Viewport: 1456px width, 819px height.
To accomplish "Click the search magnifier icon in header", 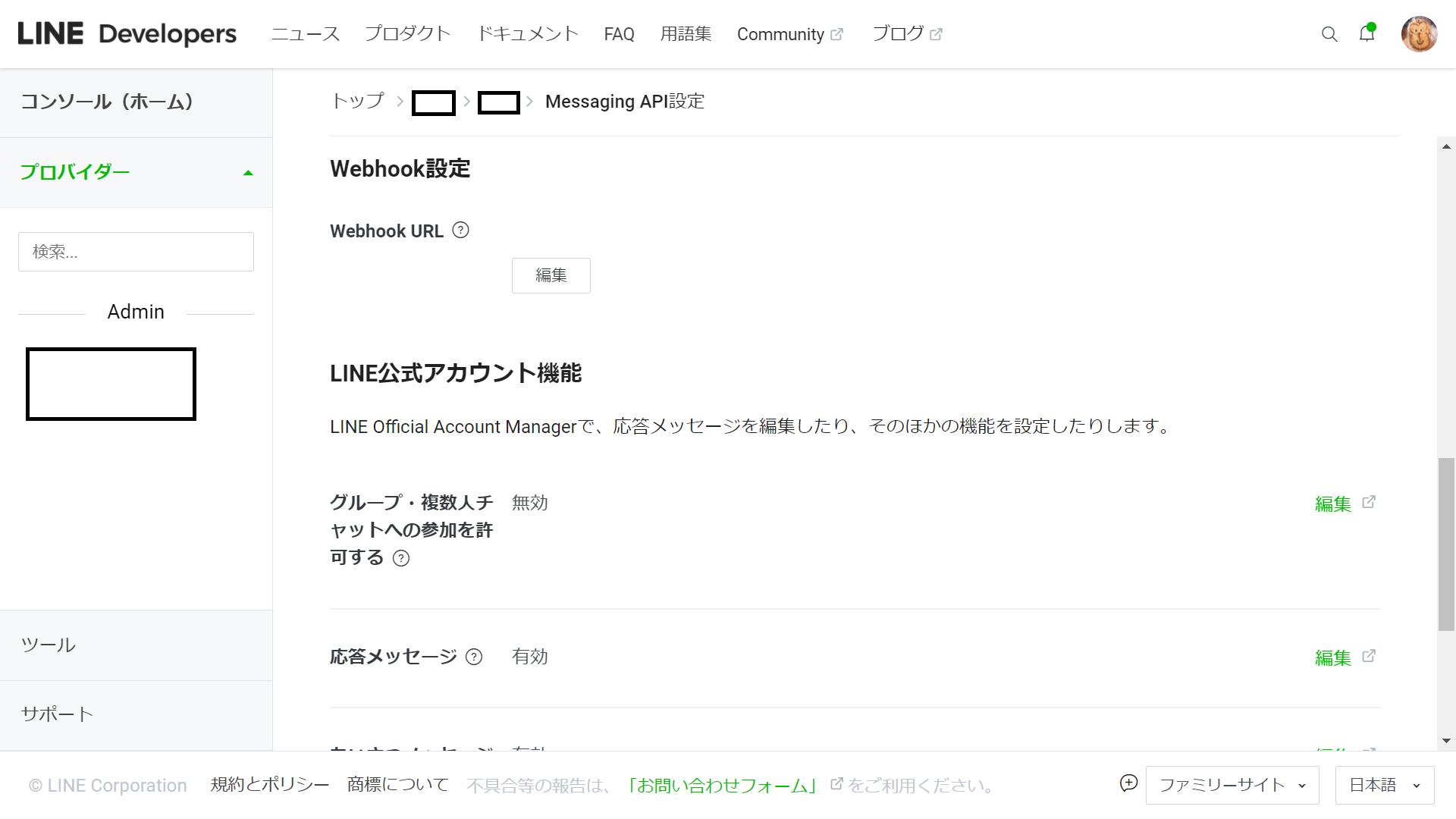I will click(1329, 34).
